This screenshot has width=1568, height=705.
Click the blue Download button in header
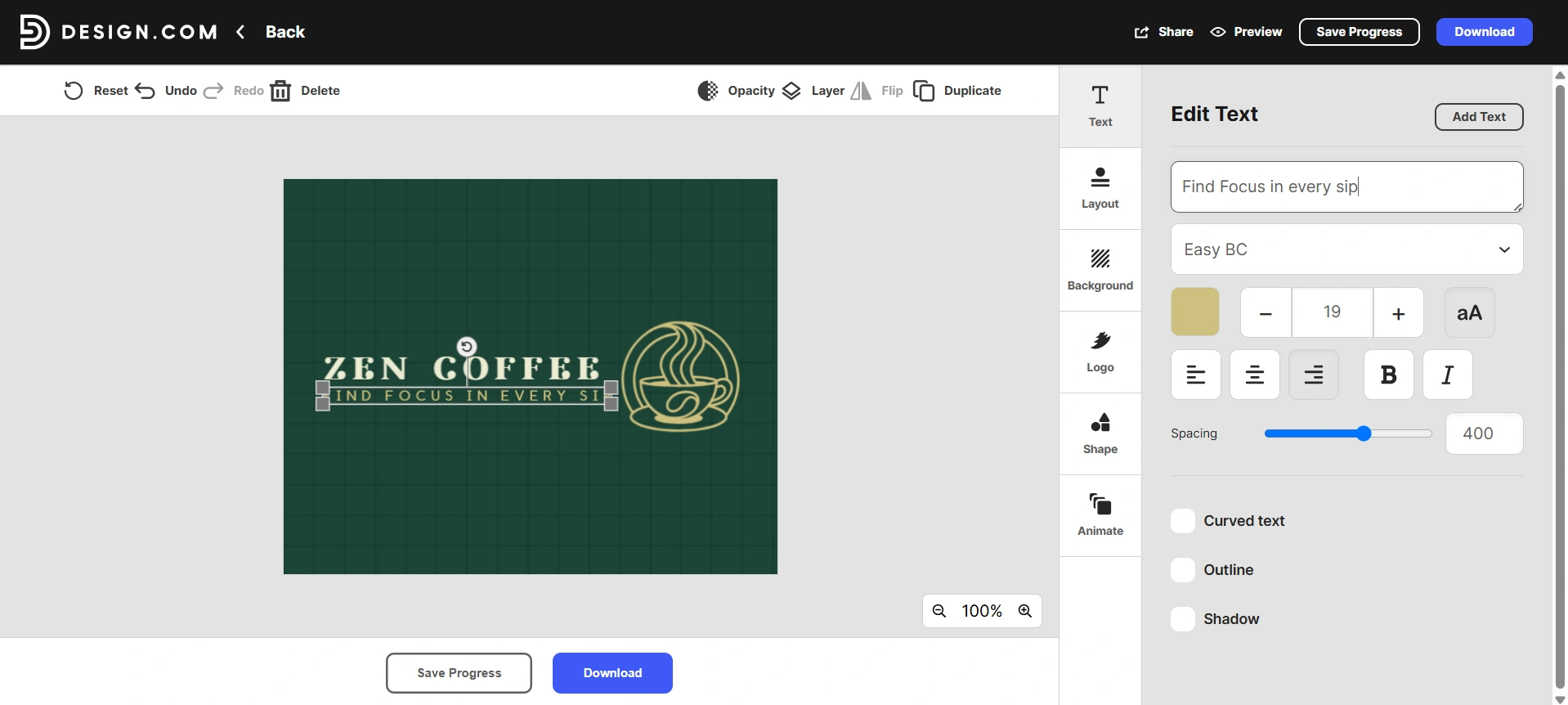(x=1485, y=32)
